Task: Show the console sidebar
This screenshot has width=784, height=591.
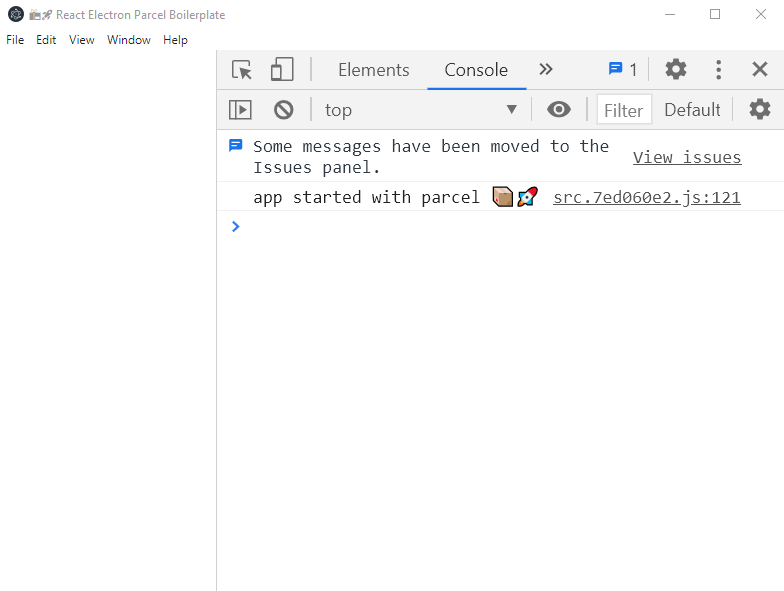Action: [x=240, y=110]
